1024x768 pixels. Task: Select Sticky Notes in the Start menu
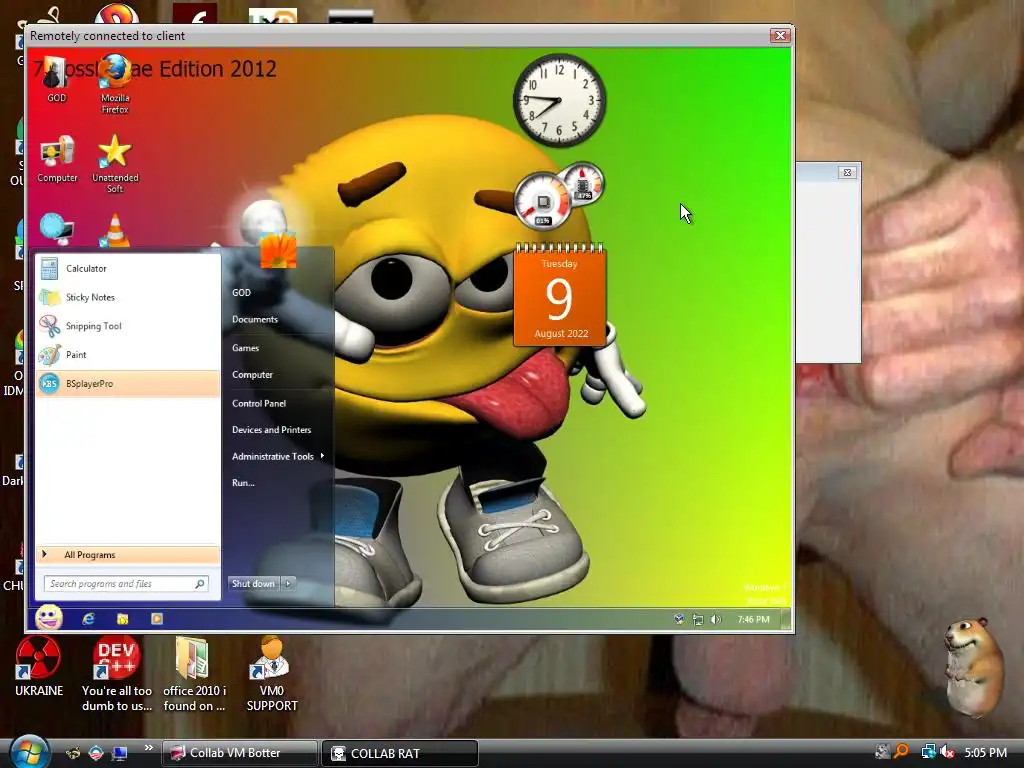click(x=127, y=297)
